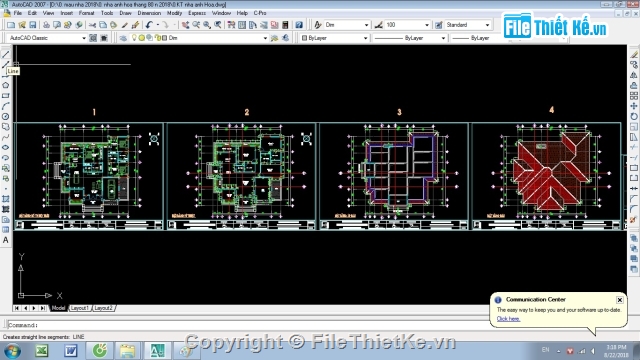Image resolution: width=640 pixels, height=360 pixels.
Task: Undo the last action
Action: 149,25
